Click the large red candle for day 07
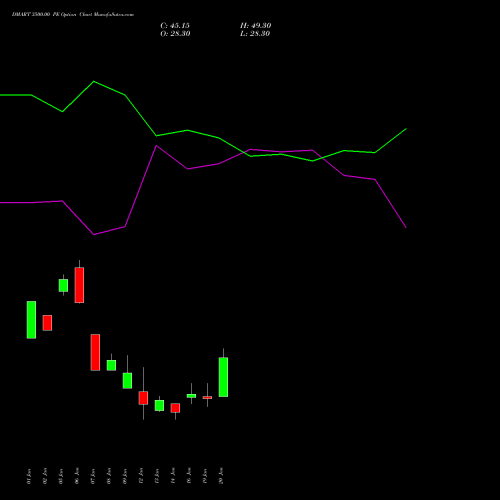This screenshot has height=500, width=500. [95, 352]
